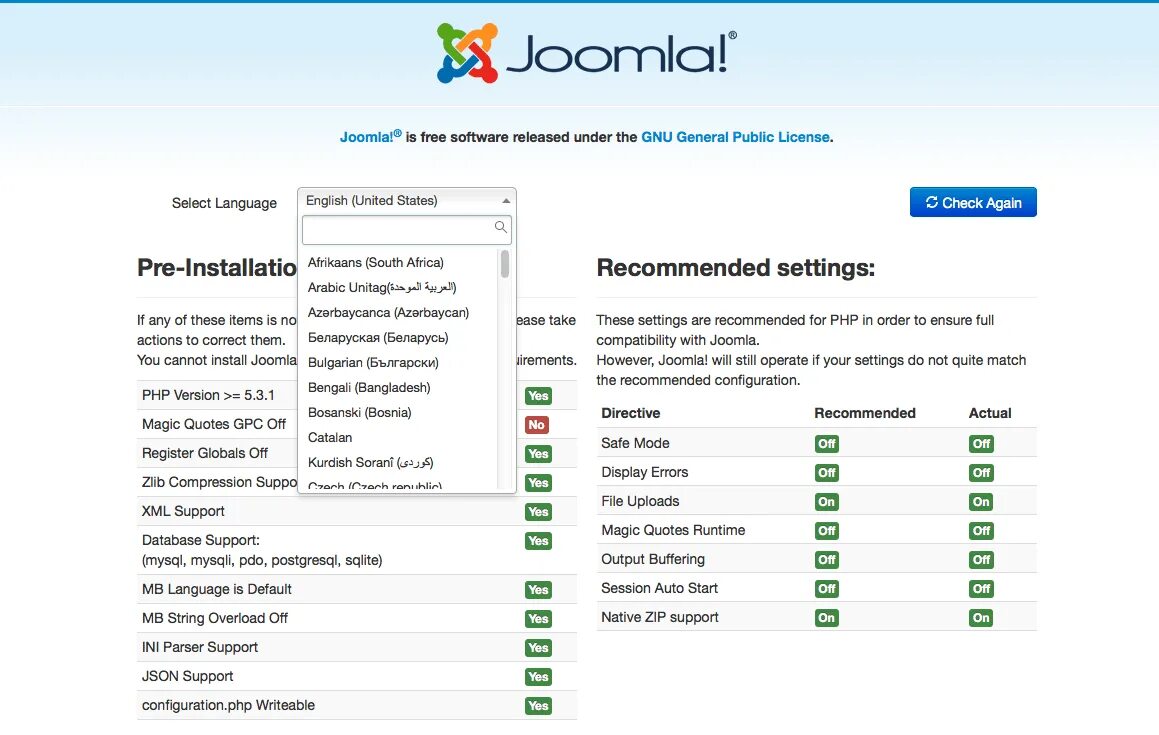1159x735 pixels.
Task: Pick Catalan language
Action: 330,438
